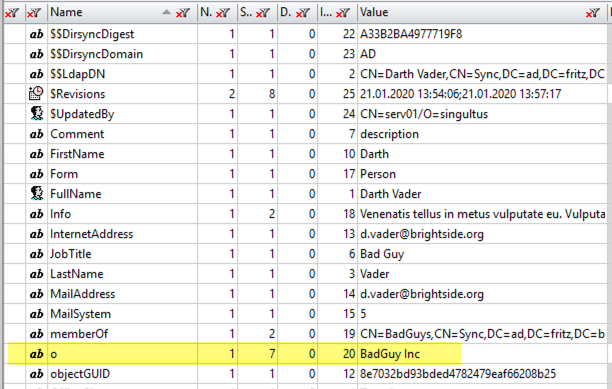The image size is (612, 389).
Task: Click the text type icon for $$LdapDN
Action: pyautogui.click(x=36, y=74)
